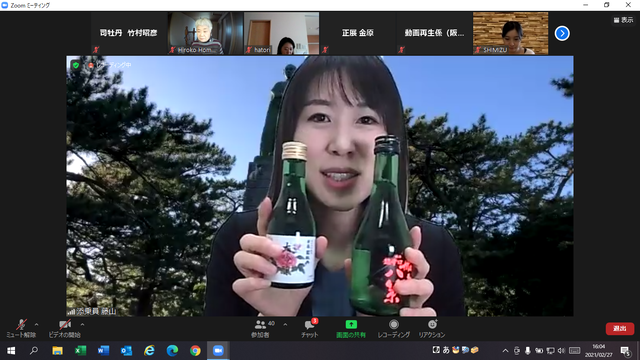Image resolution: width=640 pixels, height=360 pixels.
Task: Open Outlook from the taskbar
Action: pyautogui.click(x=126, y=351)
